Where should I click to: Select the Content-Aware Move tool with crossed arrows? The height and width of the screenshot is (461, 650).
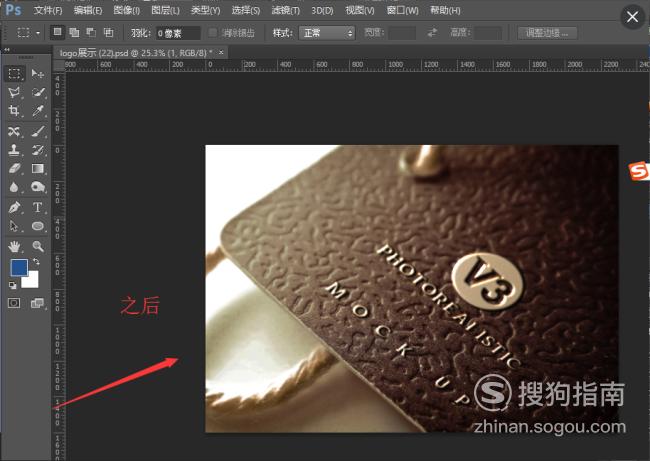[14, 131]
